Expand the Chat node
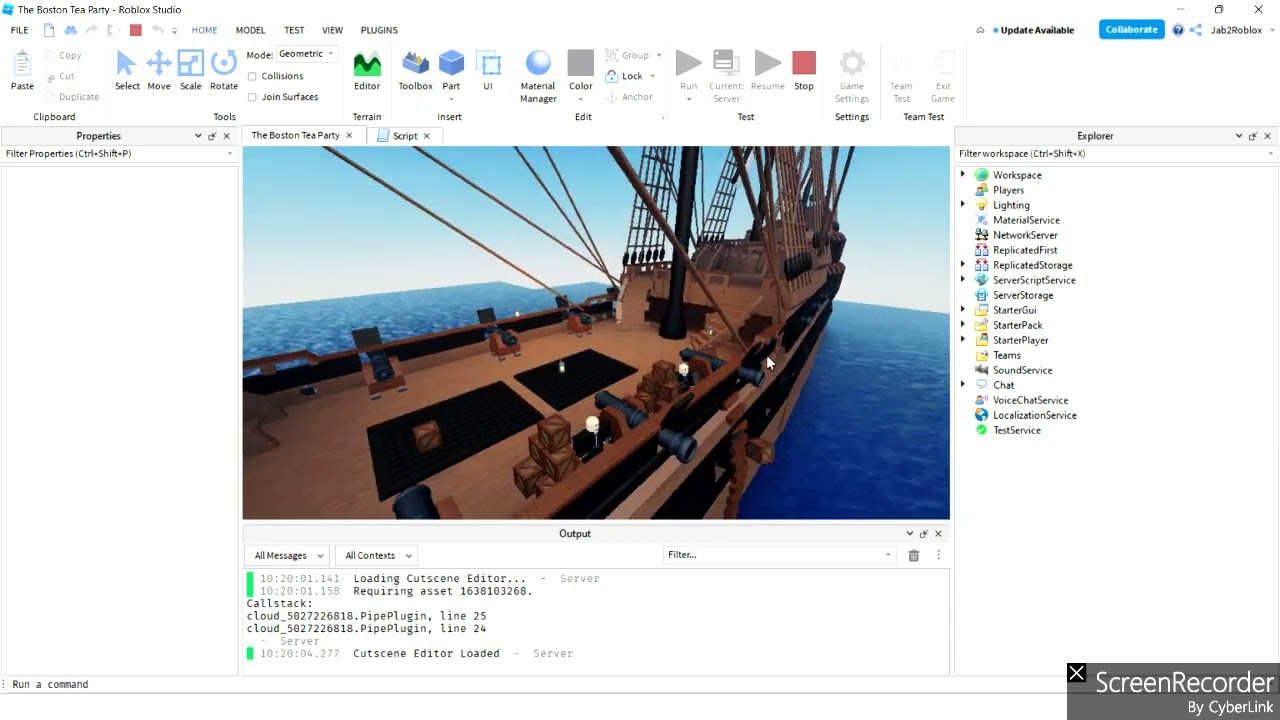This screenshot has height=720, width=1280. [963, 385]
